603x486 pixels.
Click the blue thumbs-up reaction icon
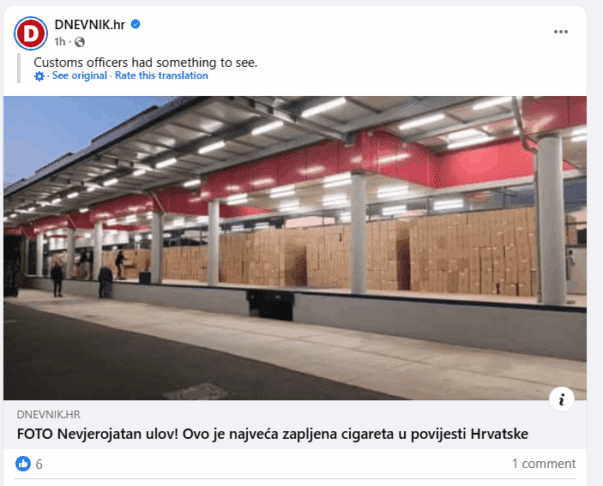pos(23,464)
